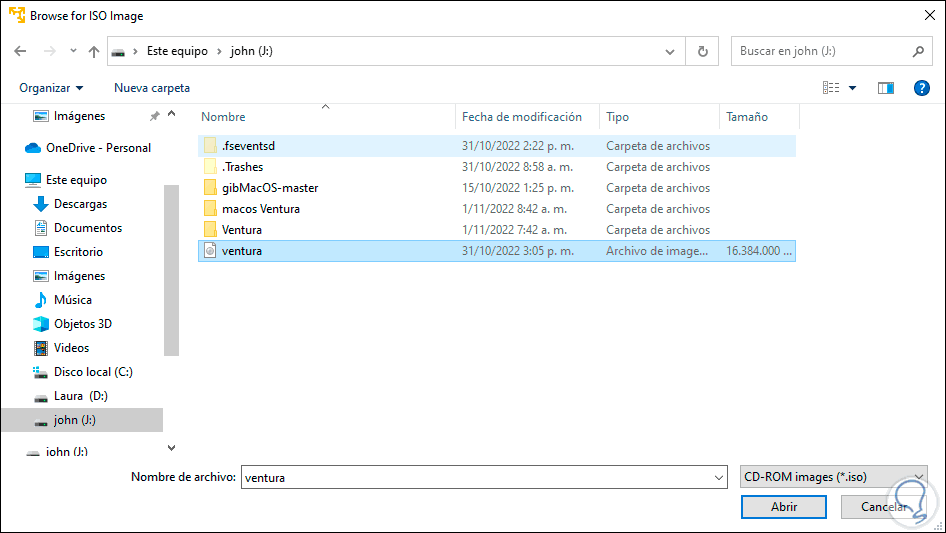Click the up one level arrow

tap(94, 51)
